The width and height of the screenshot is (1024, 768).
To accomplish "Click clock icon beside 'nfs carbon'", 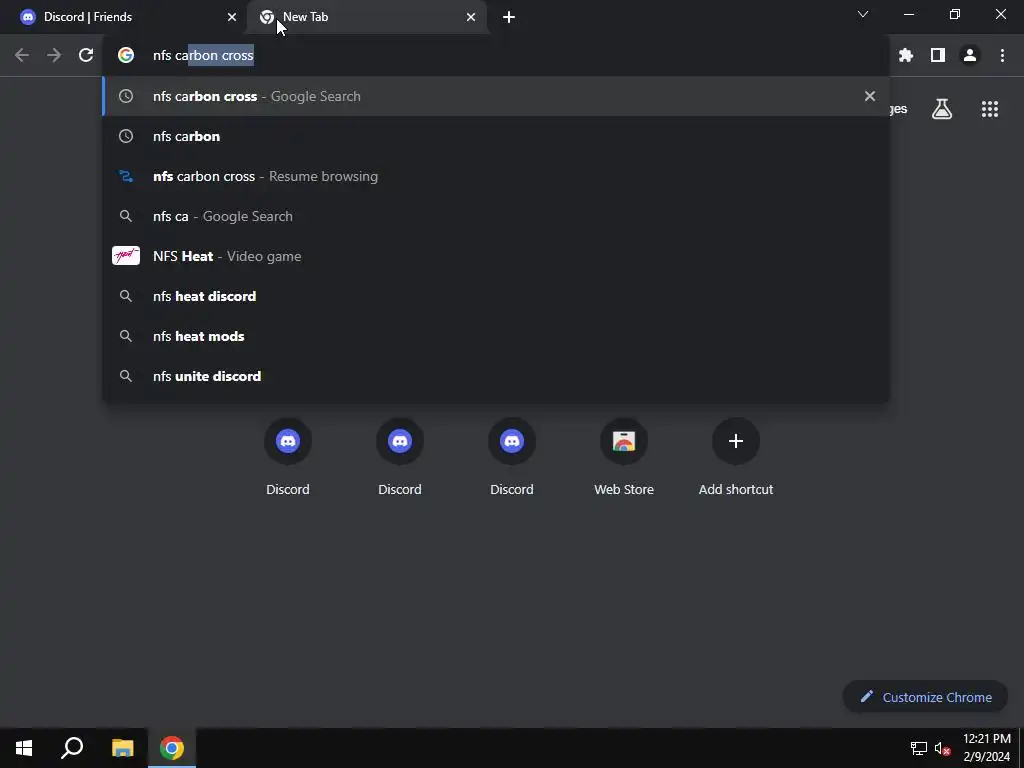I will [126, 136].
